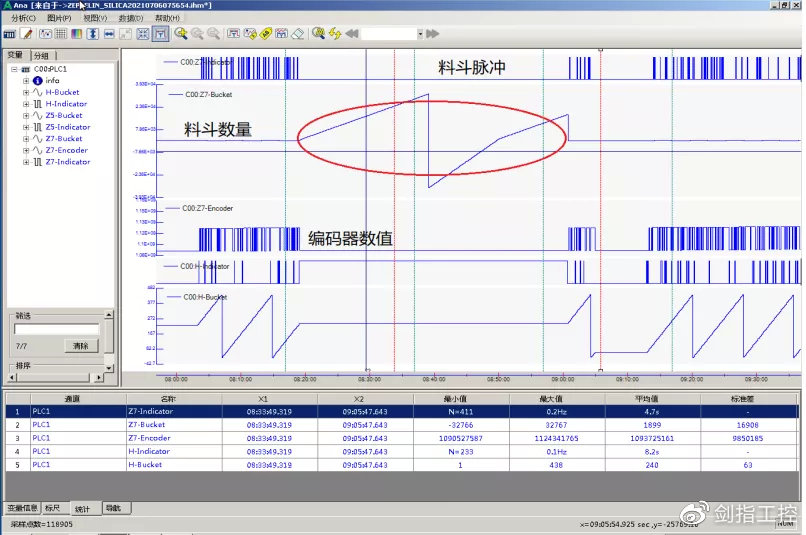The image size is (806, 535).
Task: Switch to the 变量 tab
Action: (x=15, y=55)
